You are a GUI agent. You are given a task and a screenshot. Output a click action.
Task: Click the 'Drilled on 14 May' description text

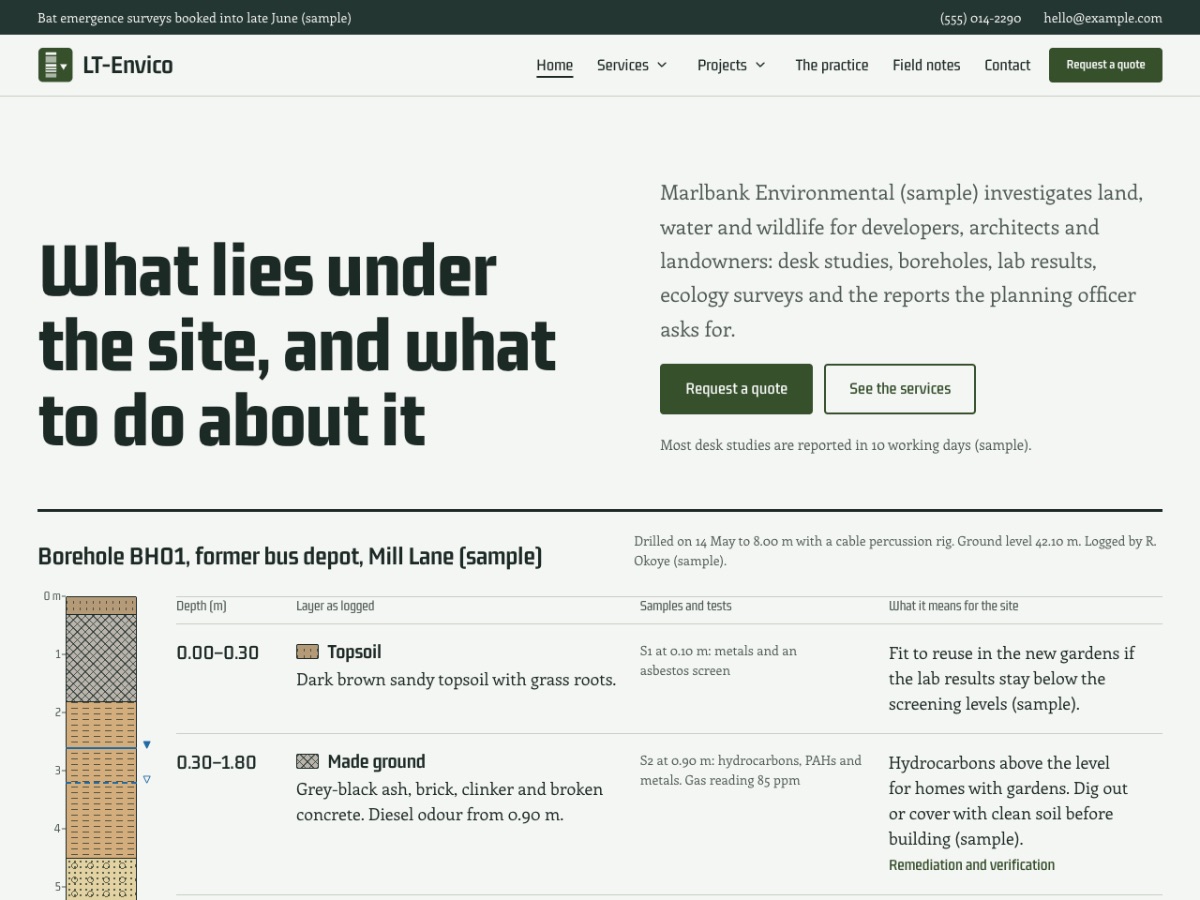[895, 551]
